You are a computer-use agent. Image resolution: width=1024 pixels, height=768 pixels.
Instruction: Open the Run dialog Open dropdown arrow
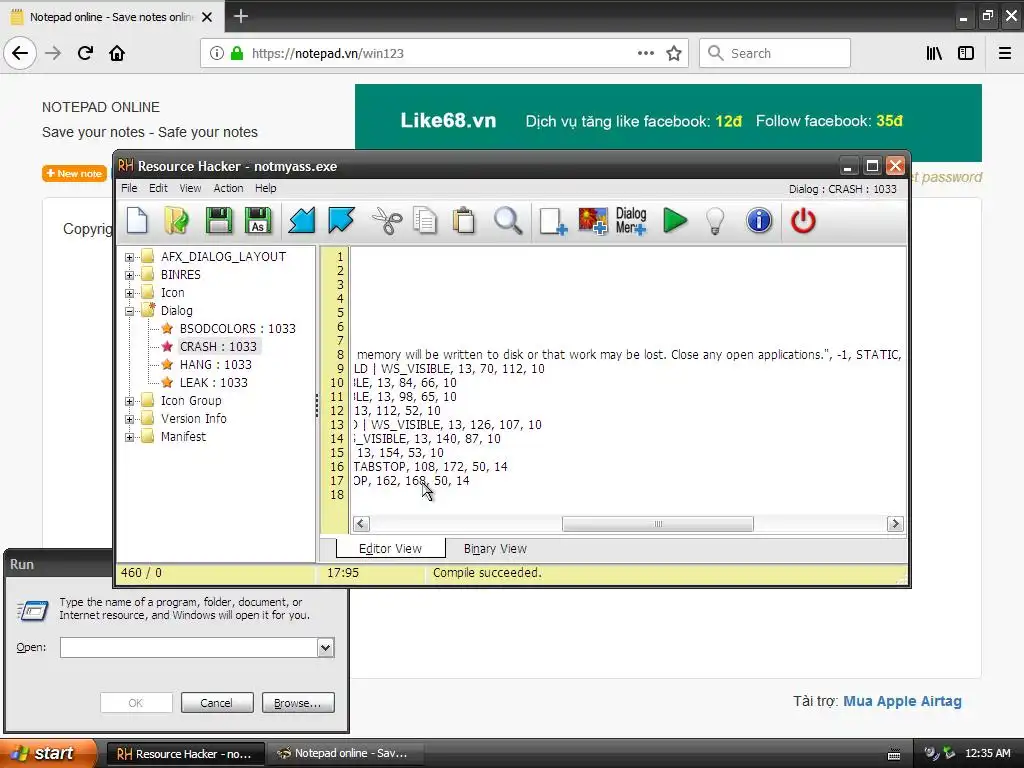(x=325, y=647)
